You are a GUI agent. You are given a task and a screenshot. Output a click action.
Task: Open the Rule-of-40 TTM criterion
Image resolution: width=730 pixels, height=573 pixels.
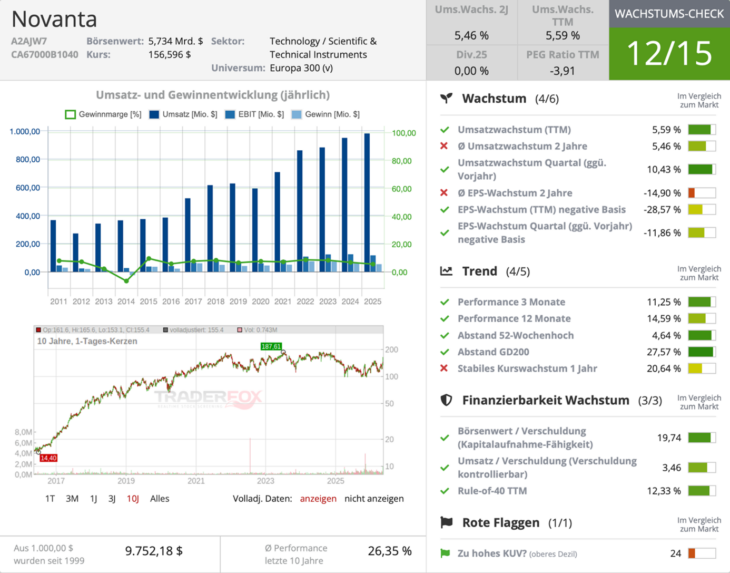click(x=492, y=491)
